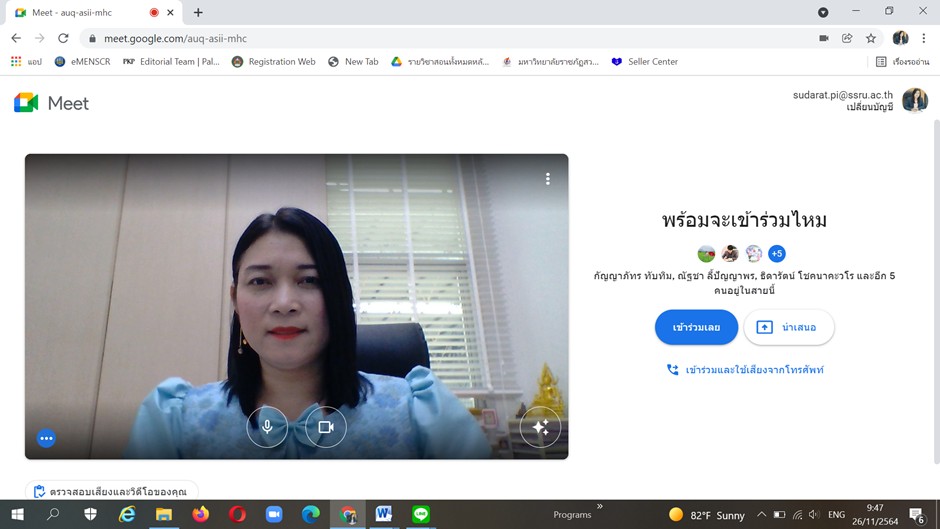
Task: Click account profile picture top right
Action: (x=914, y=100)
